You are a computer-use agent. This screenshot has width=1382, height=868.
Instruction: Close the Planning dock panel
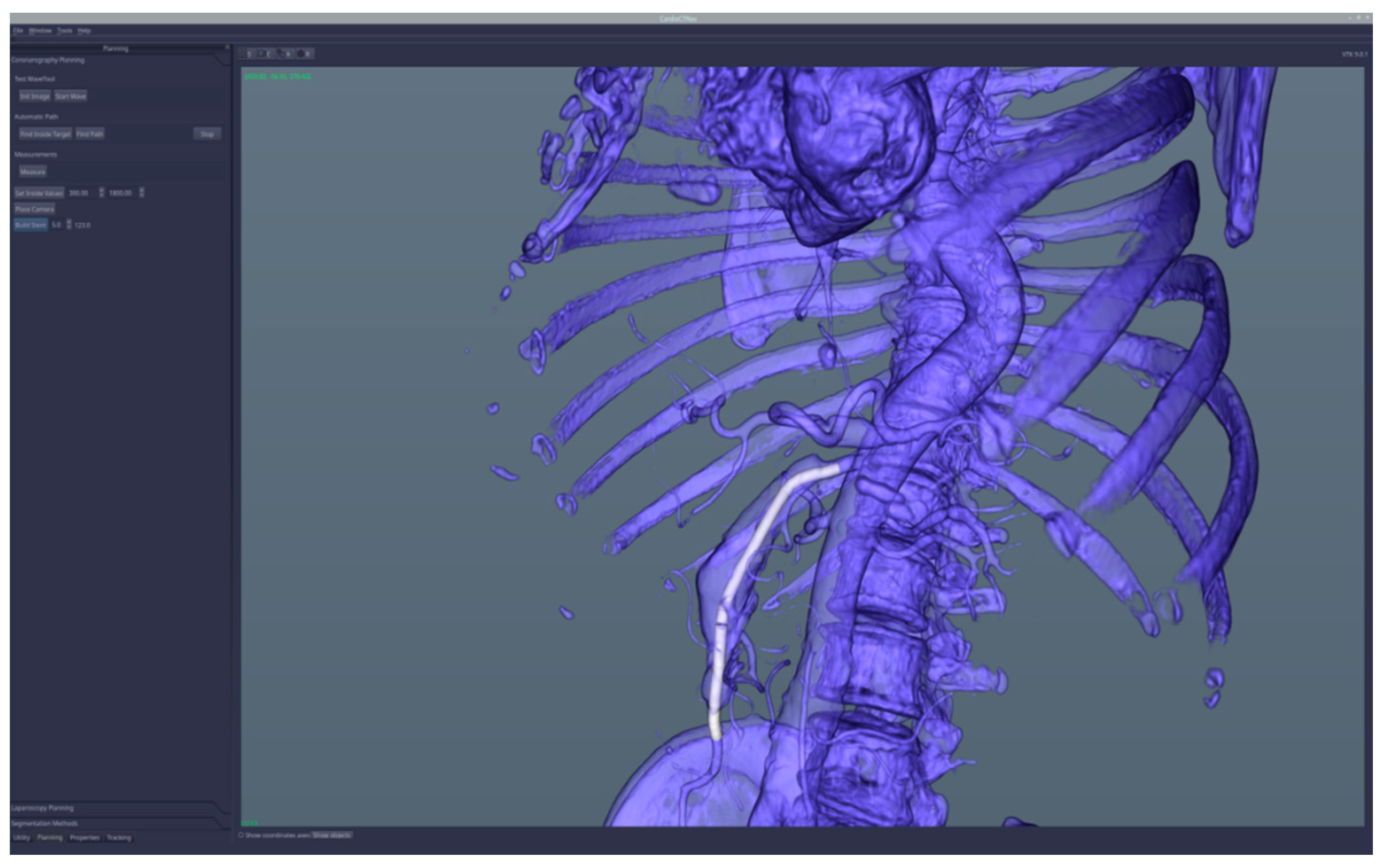click(227, 47)
